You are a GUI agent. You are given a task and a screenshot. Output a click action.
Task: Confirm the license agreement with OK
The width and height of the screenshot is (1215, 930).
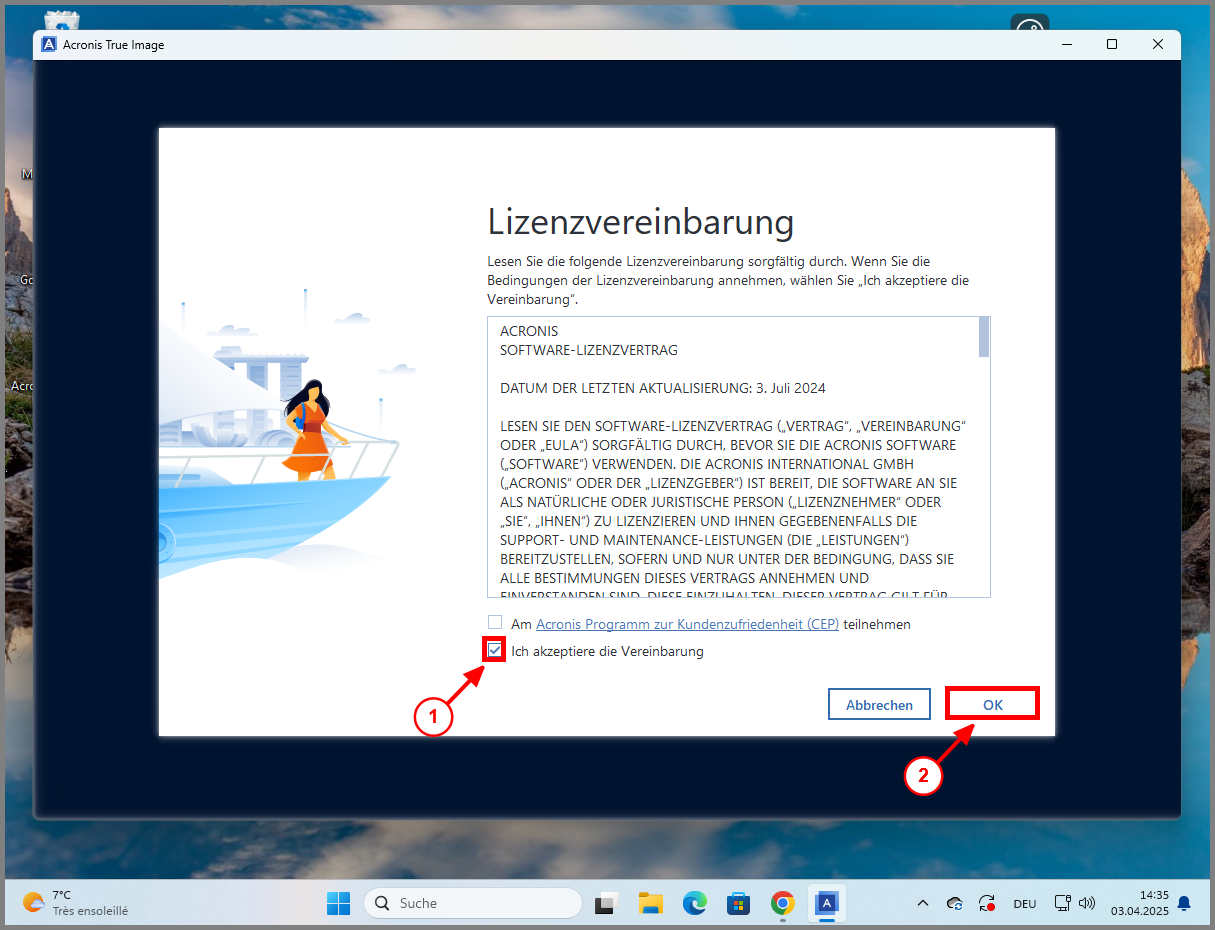pyautogui.click(x=992, y=703)
